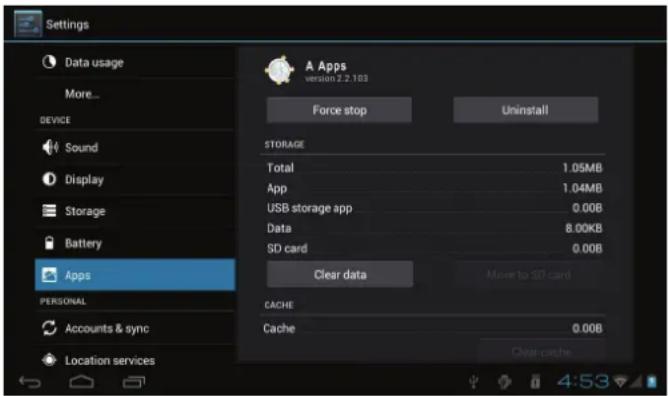Tap the Home navigation button
Screen dimensions: 668x396
coord(82,382)
